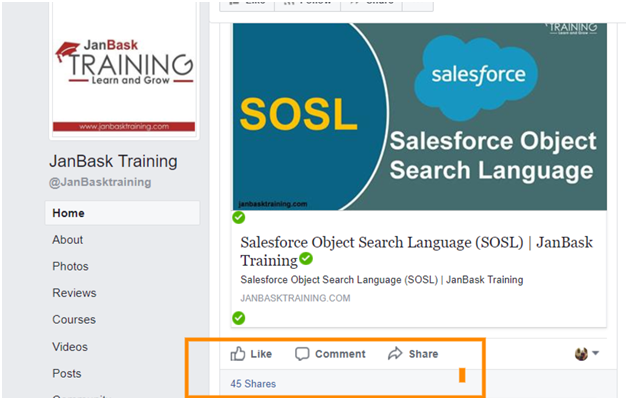The width and height of the screenshot is (628, 400).
Task: Click the Like text label
Action: (x=261, y=354)
